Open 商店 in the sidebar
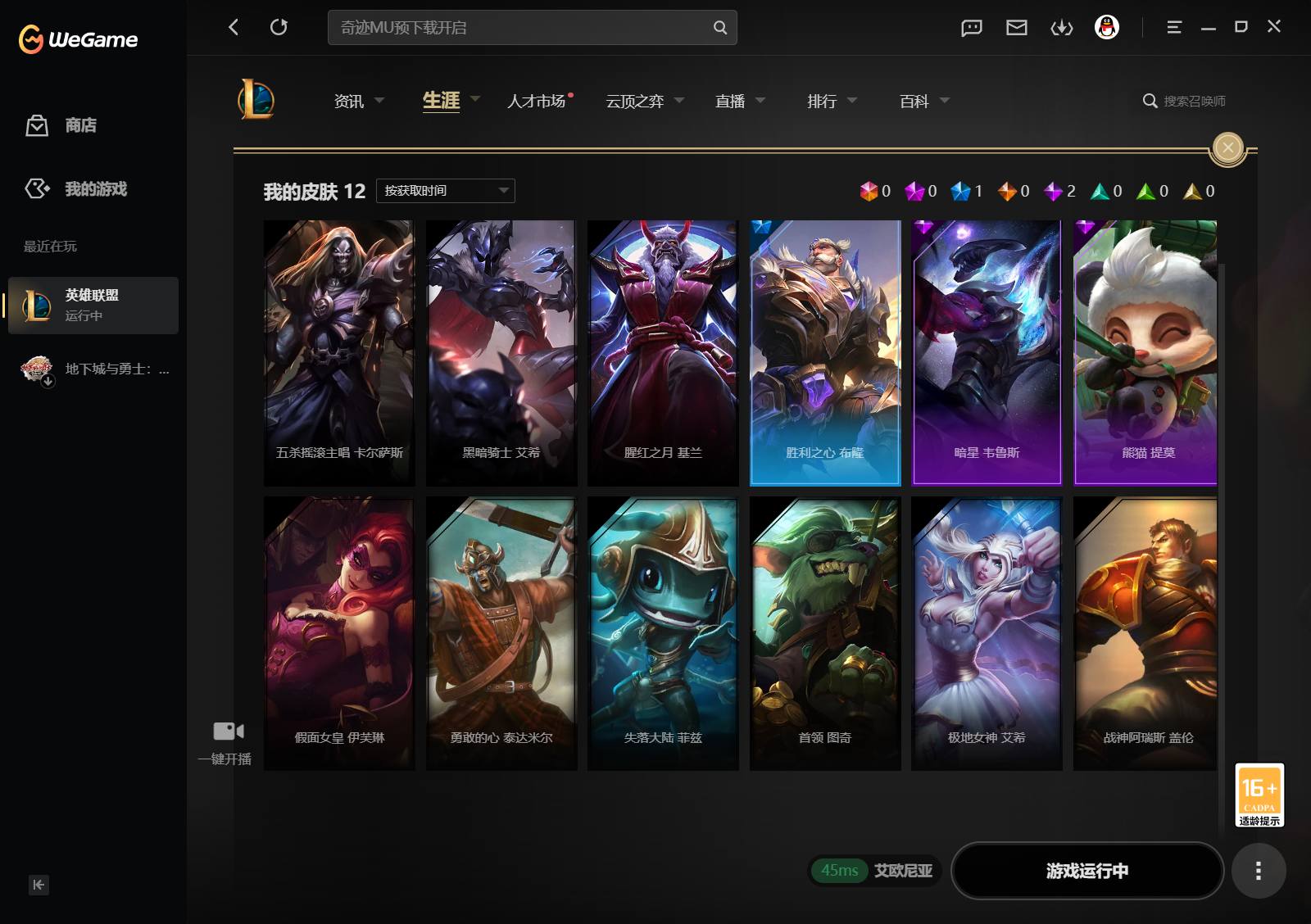The height and width of the screenshot is (924, 1311). pos(81,125)
